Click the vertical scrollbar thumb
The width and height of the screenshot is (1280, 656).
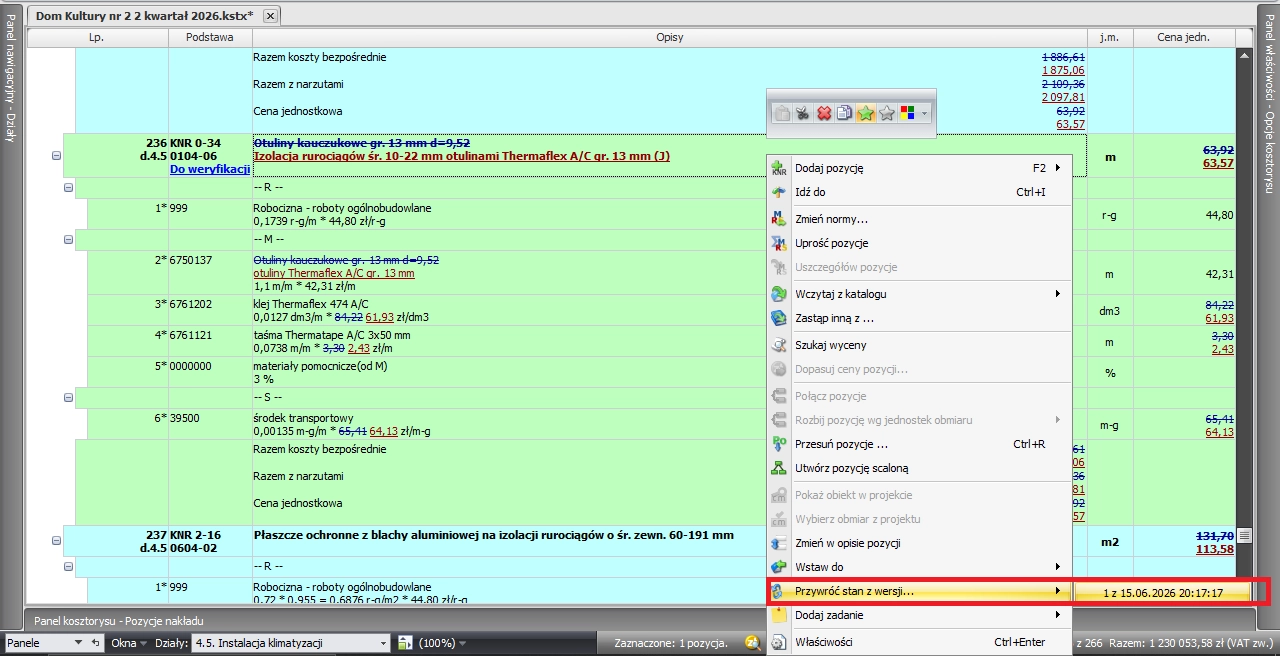(x=1245, y=535)
